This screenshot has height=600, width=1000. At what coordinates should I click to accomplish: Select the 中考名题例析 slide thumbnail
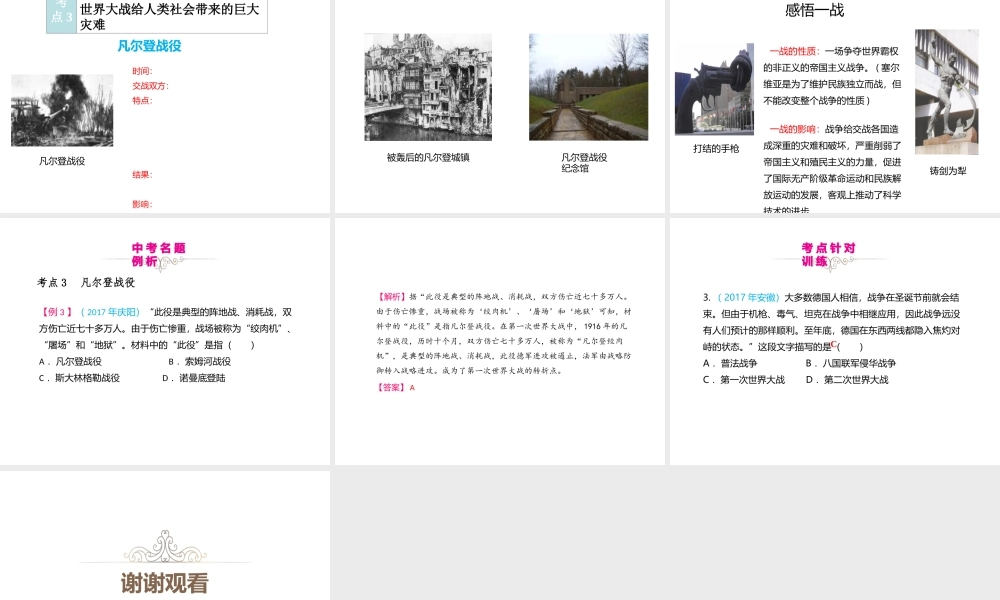pyautogui.click(x=165, y=341)
